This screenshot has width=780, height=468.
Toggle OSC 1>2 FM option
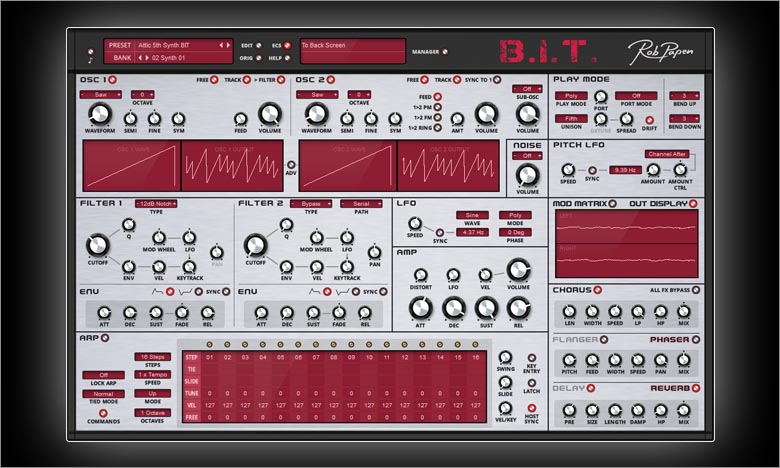click(x=437, y=117)
